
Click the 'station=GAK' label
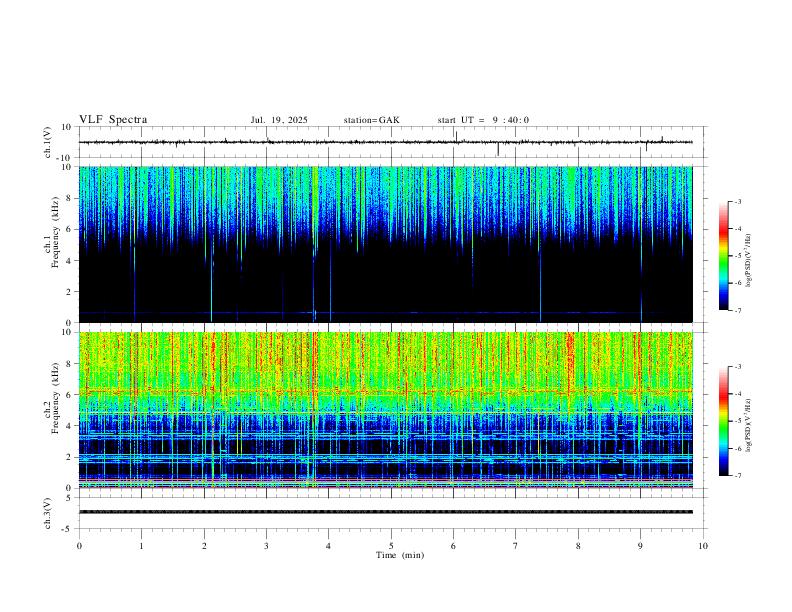(x=371, y=120)
